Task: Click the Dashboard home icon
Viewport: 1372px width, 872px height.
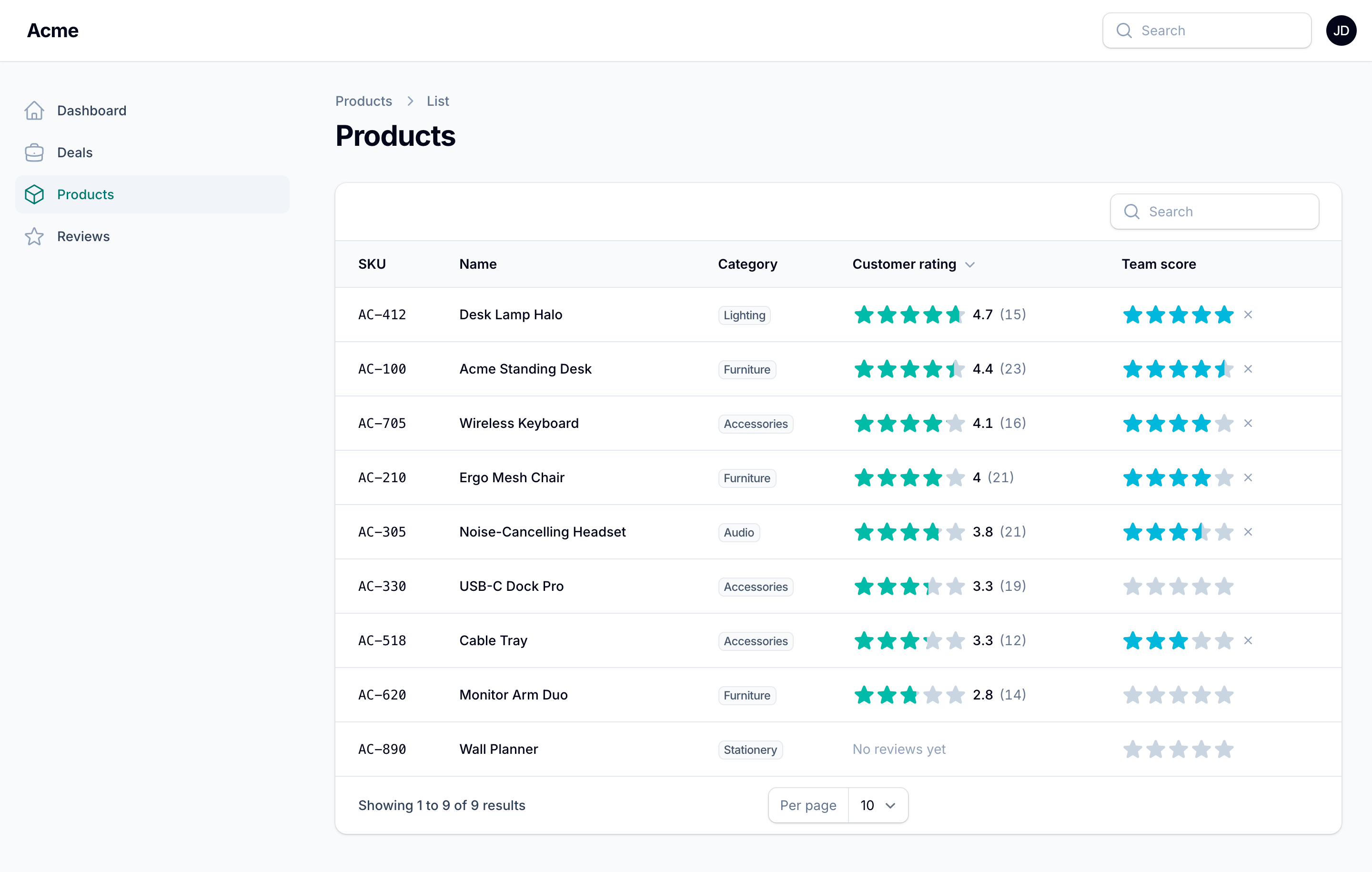Action: (x=34, y=111)
